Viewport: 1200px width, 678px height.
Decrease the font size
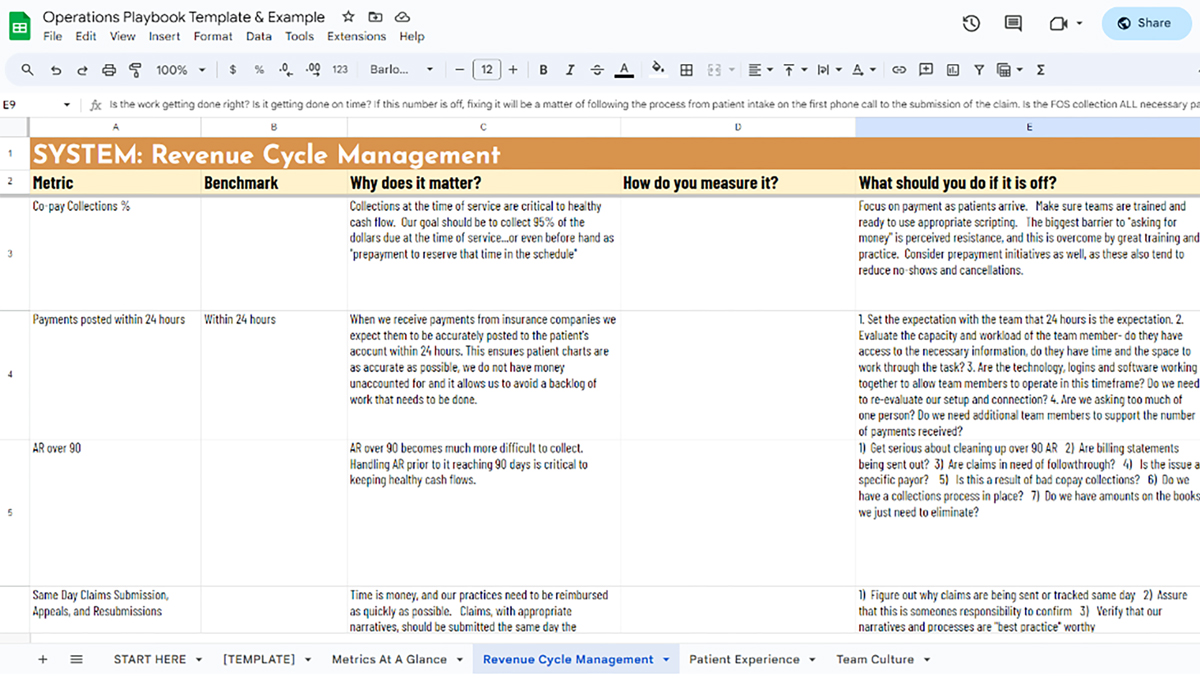[x=460, y=70]
